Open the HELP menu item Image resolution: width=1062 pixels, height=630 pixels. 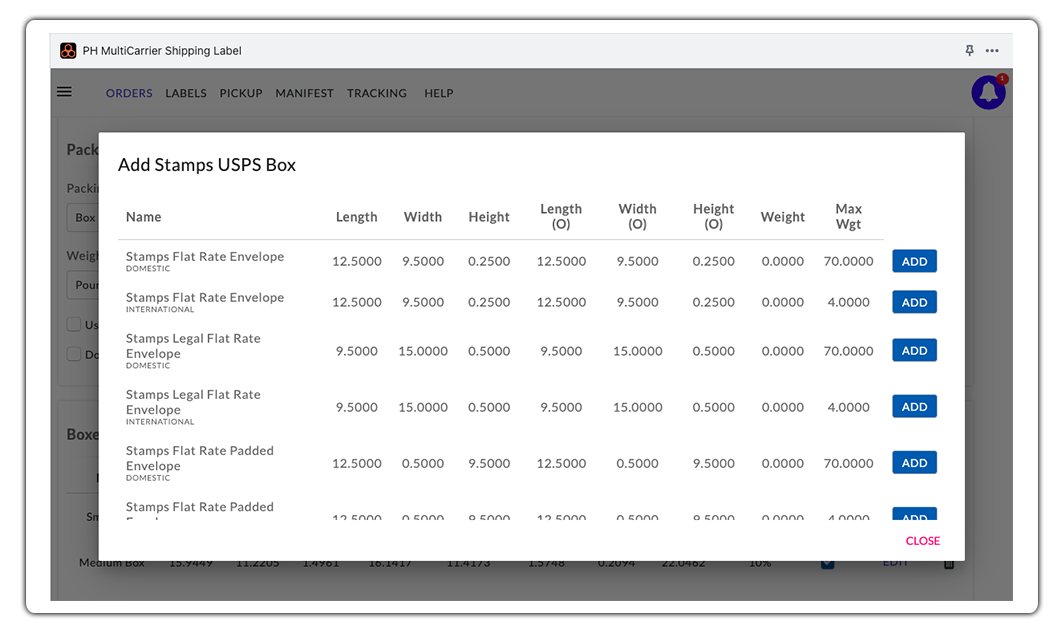tap(438, 93)
